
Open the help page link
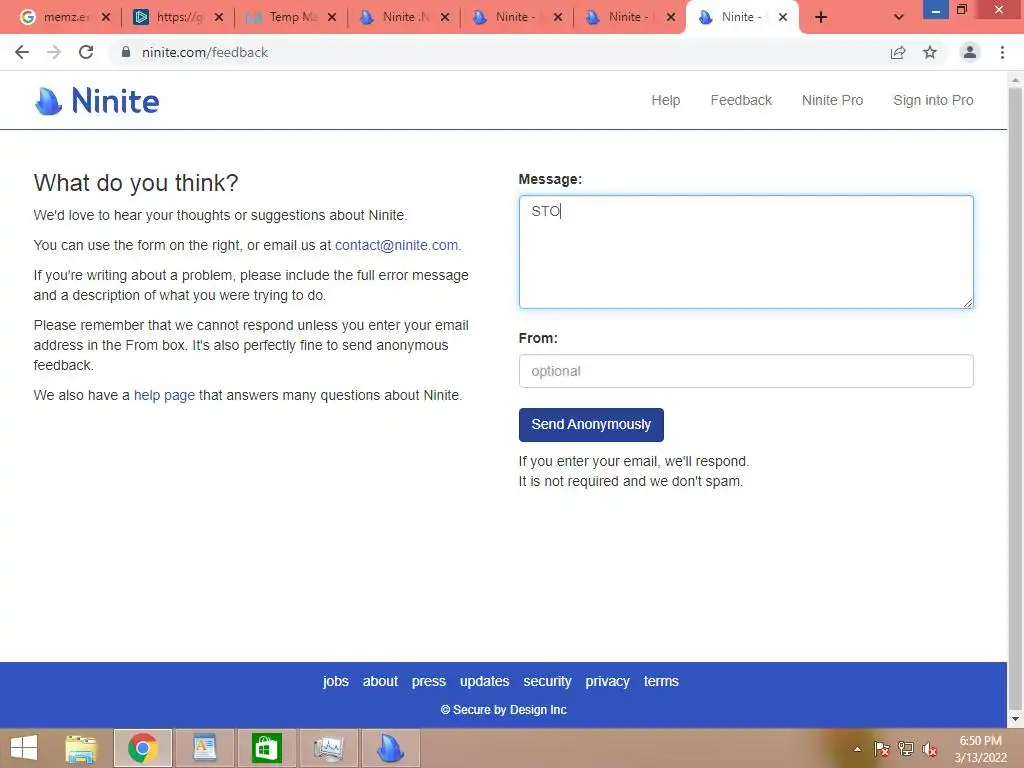pos(165,395)
